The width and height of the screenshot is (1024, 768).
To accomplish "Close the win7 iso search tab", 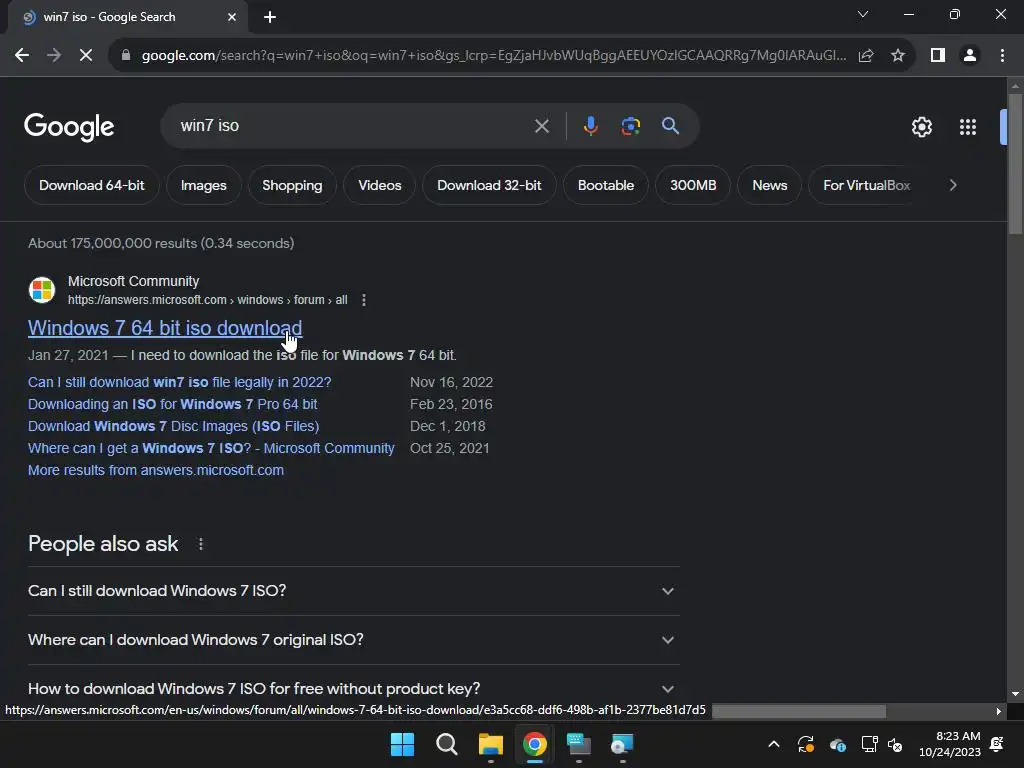I will (232, 17).
